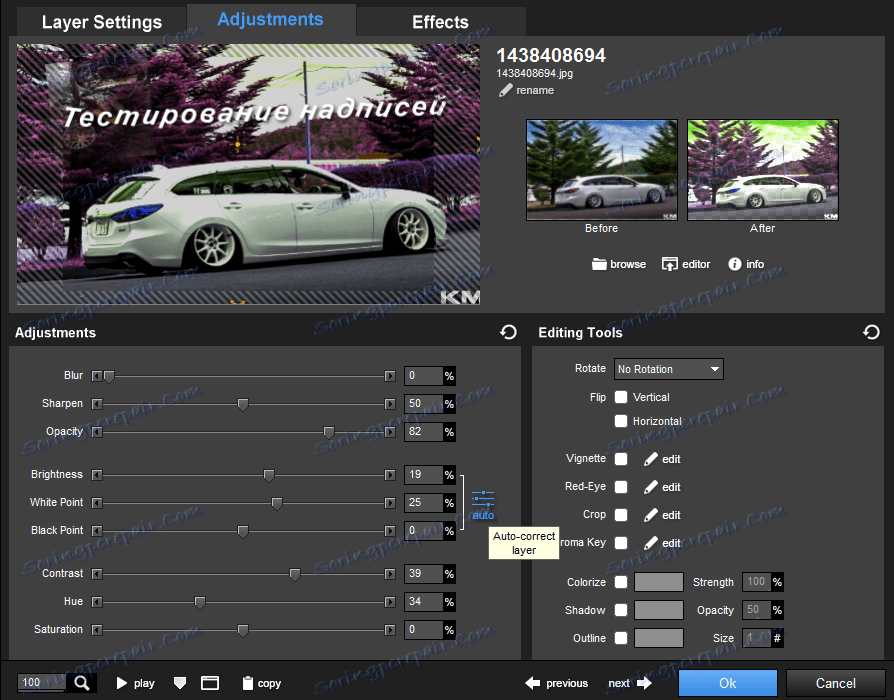Open the Effects tab
Viewport: 894px width, 700px height.
(x=440, y=22)
